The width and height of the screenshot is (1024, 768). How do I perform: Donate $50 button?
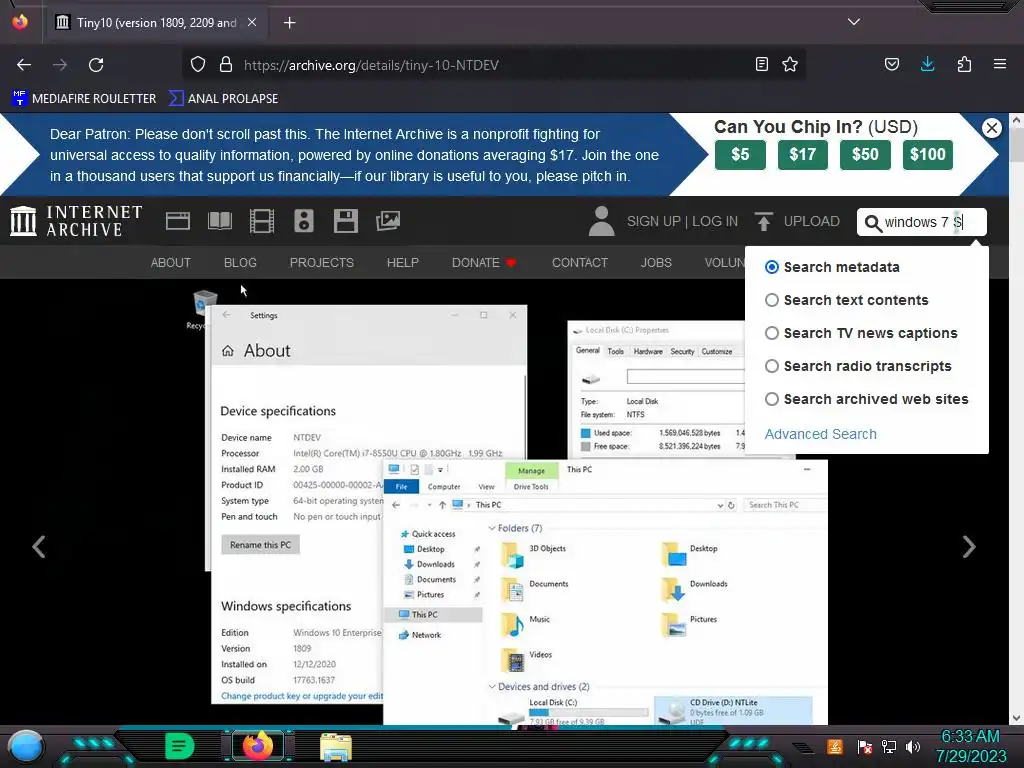(x=865, y=155)
